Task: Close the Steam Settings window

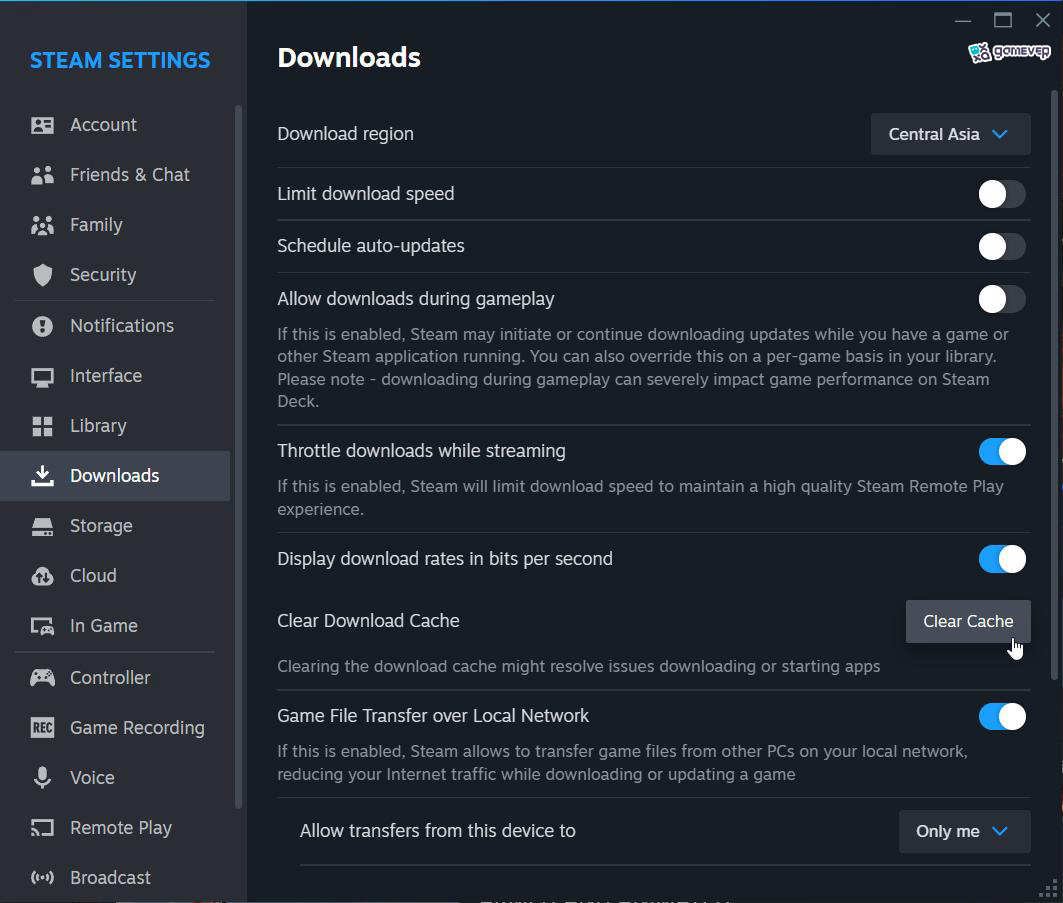Action: [1043, 20]
